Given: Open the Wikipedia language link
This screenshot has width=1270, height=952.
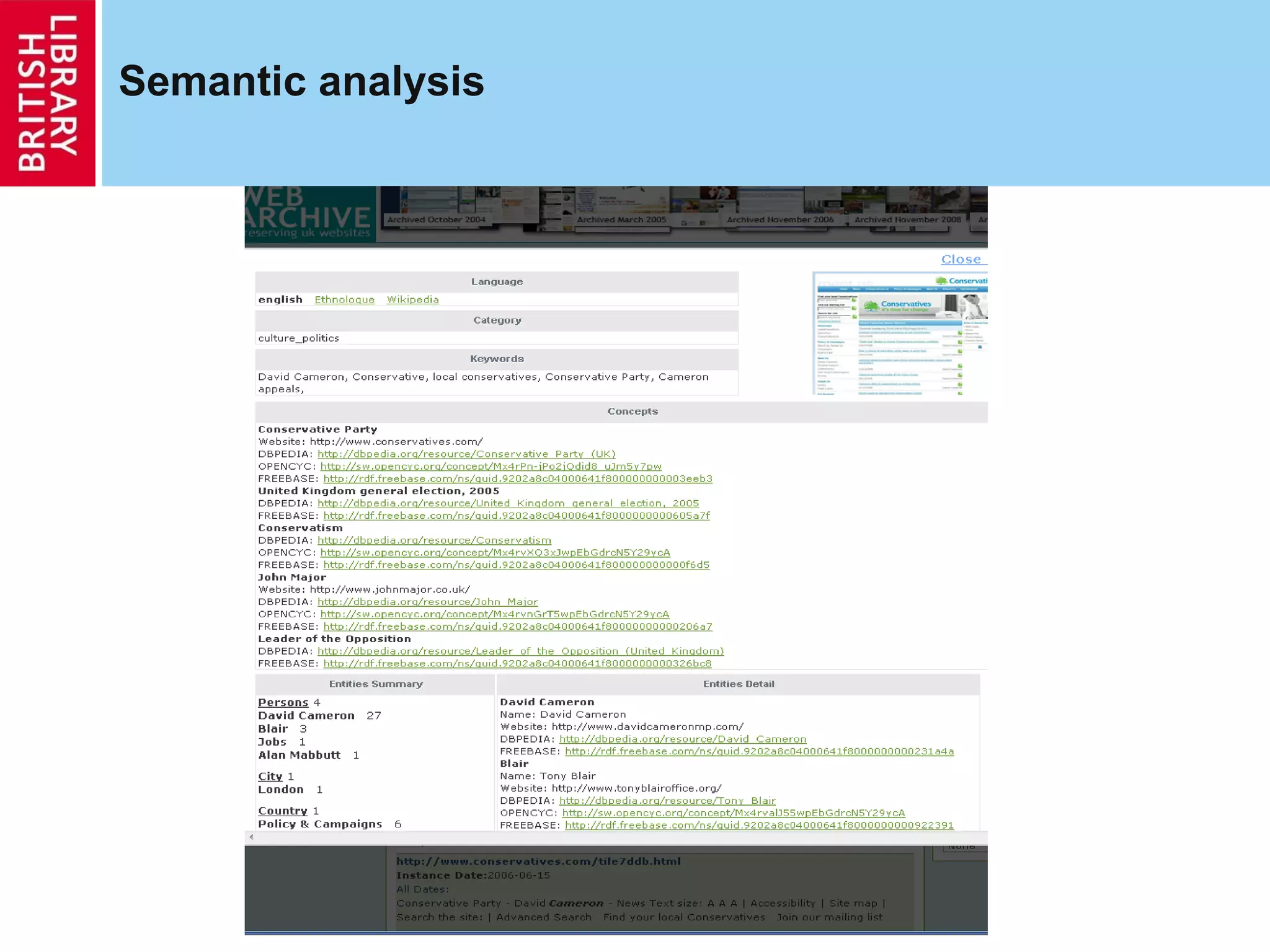Looking at the screenshot, I should click(413, 299).
